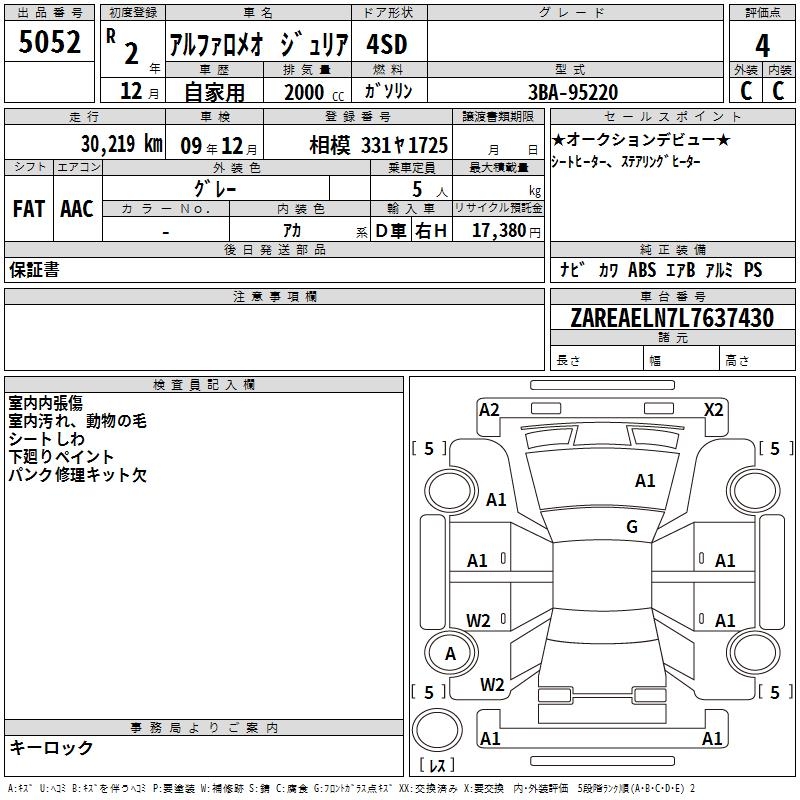800x800 pixels.
Task: Click the AAC air conditioner cell
Action: (76, 208)
